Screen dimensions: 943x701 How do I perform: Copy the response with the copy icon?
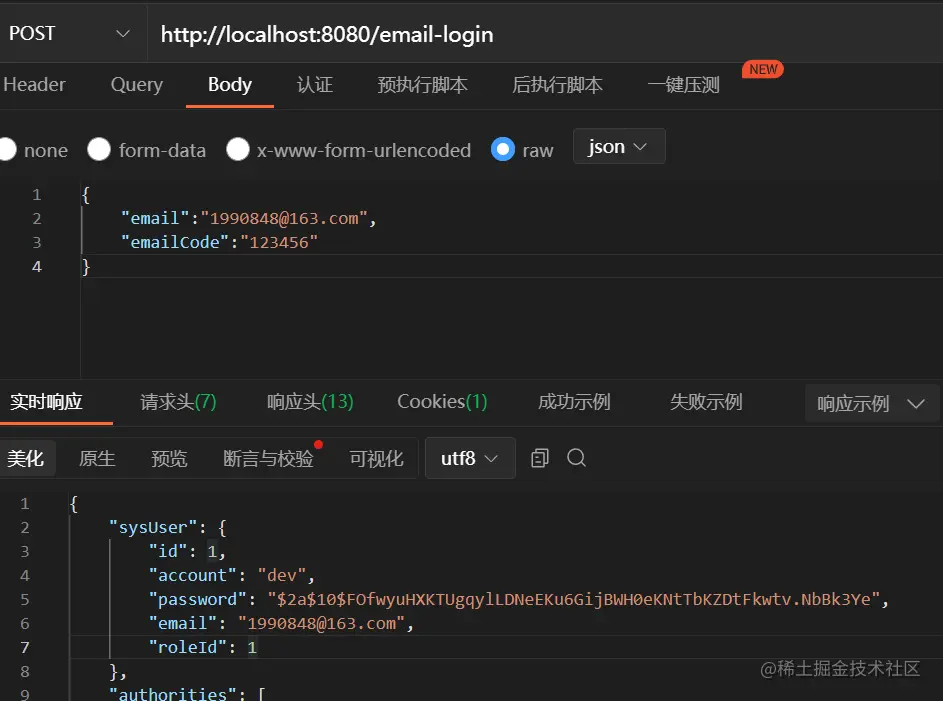(539, 458)
